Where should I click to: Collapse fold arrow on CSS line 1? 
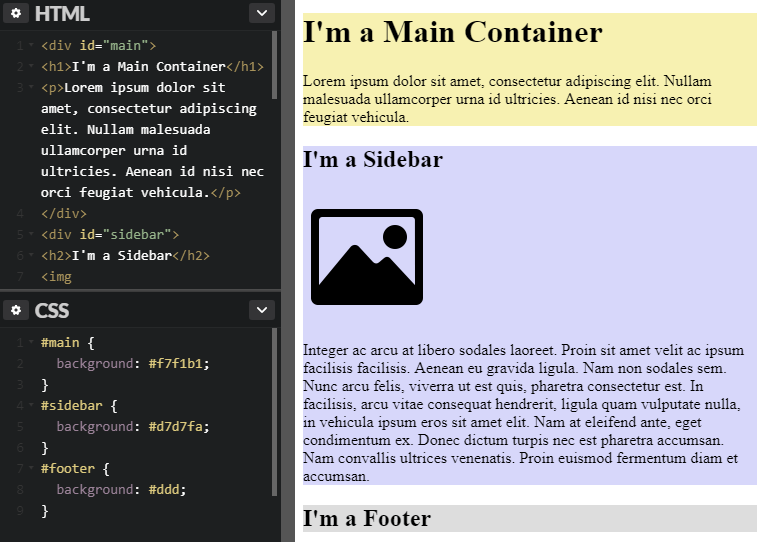[31, 342]
